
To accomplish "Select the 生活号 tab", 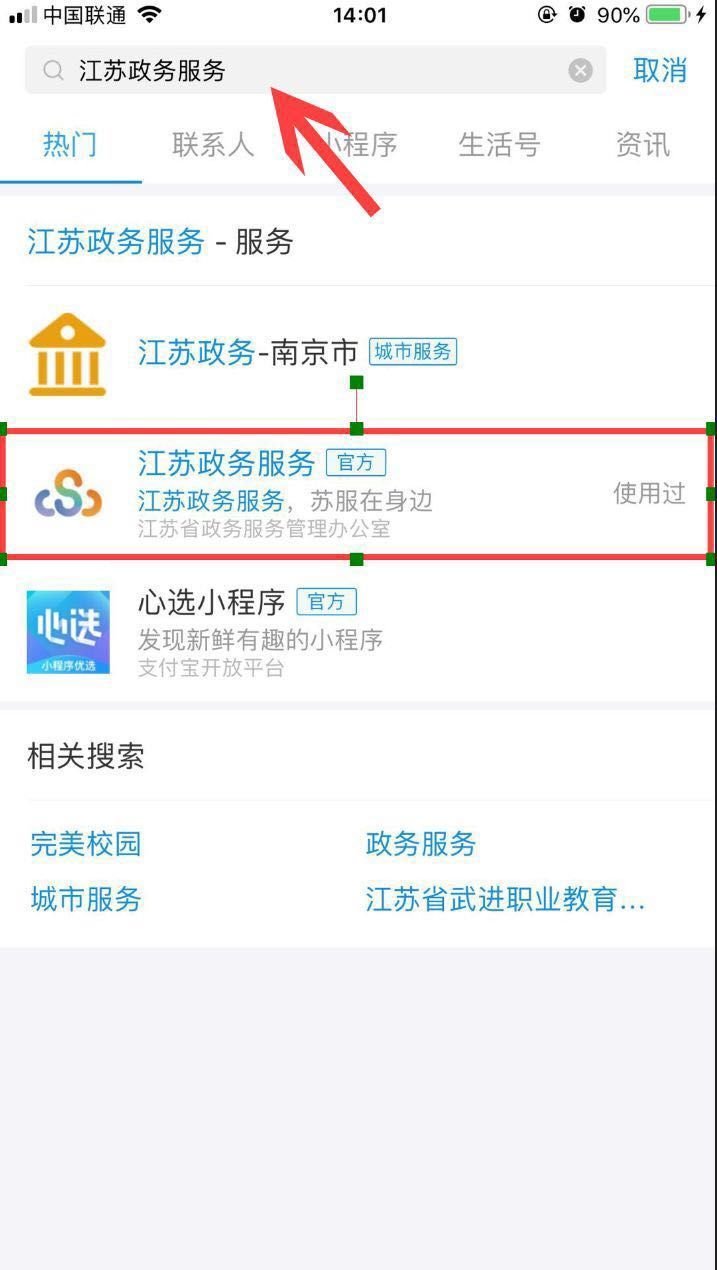I will point(499,145).
